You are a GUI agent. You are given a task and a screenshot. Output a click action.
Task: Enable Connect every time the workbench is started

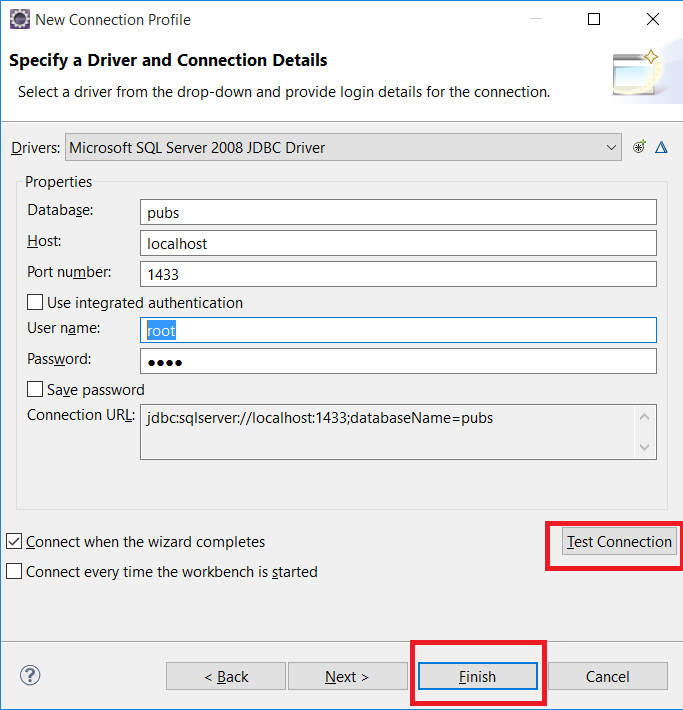14,572
